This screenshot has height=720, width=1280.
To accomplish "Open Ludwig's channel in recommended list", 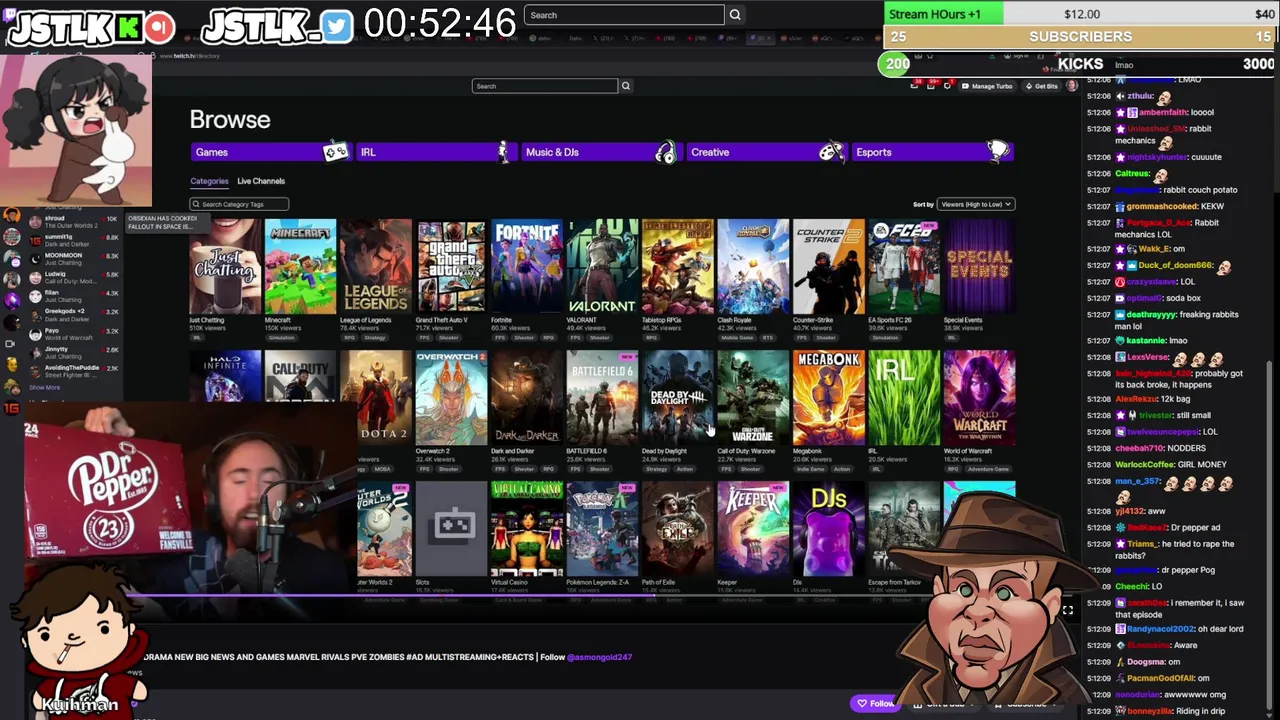I will click(x=75, y=277).
